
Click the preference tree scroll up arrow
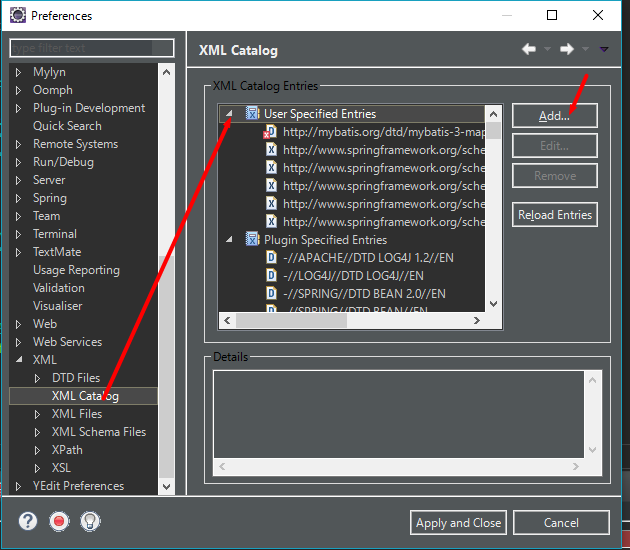(x=166, y=72)
